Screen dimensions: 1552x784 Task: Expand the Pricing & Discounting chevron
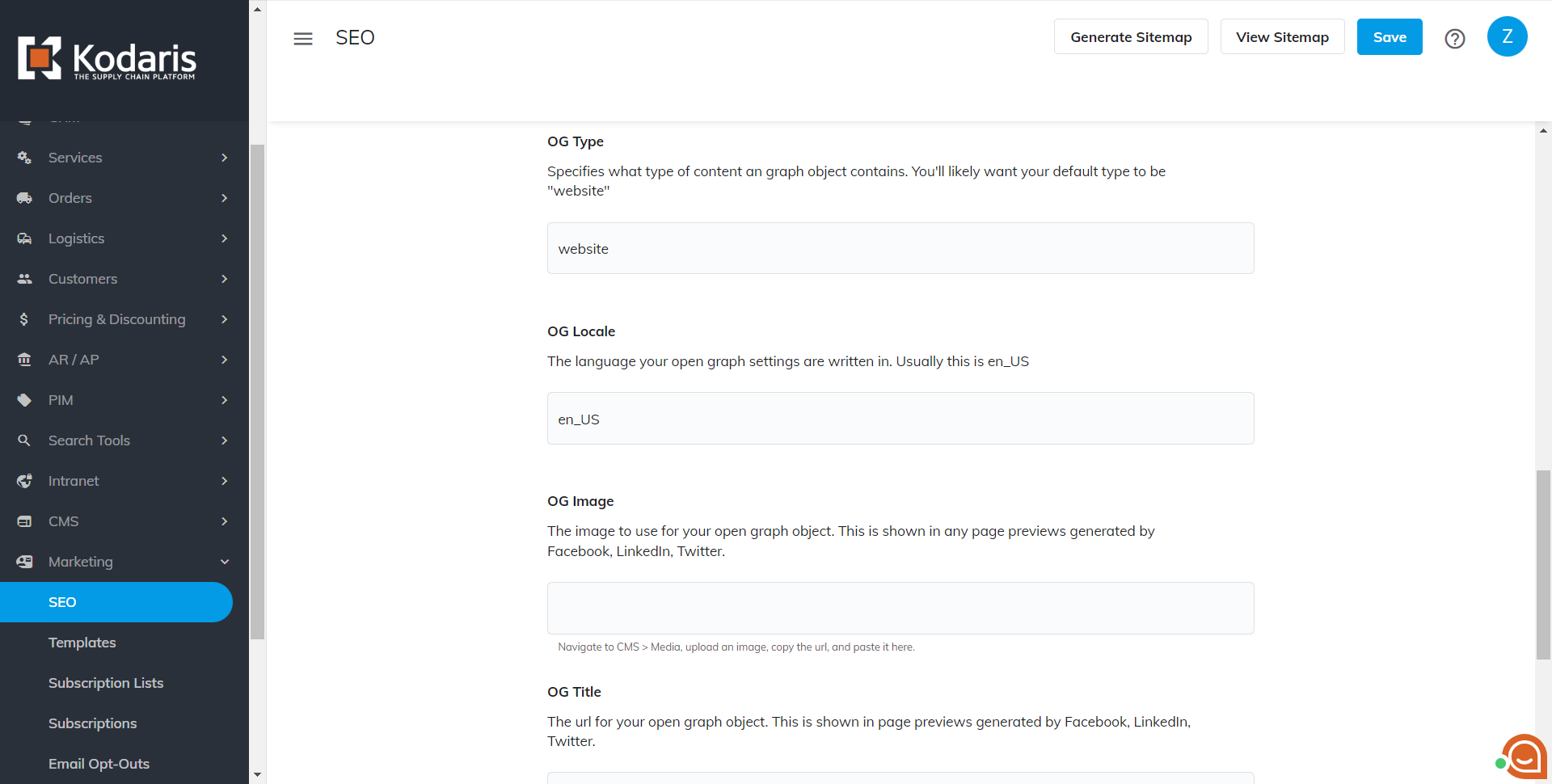click(225, 319)
